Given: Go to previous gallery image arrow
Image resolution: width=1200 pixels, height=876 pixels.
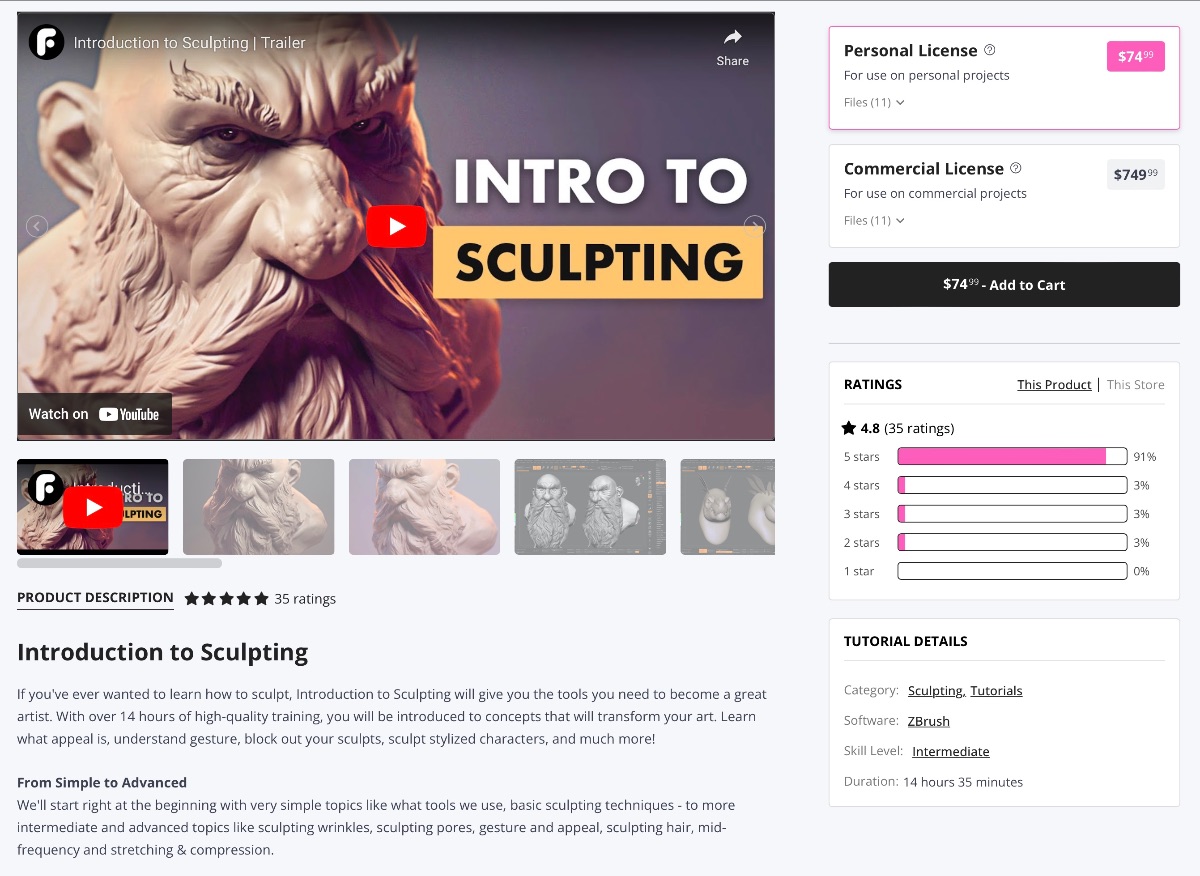Looking at the screenshot, I should [x=37, y=226].
